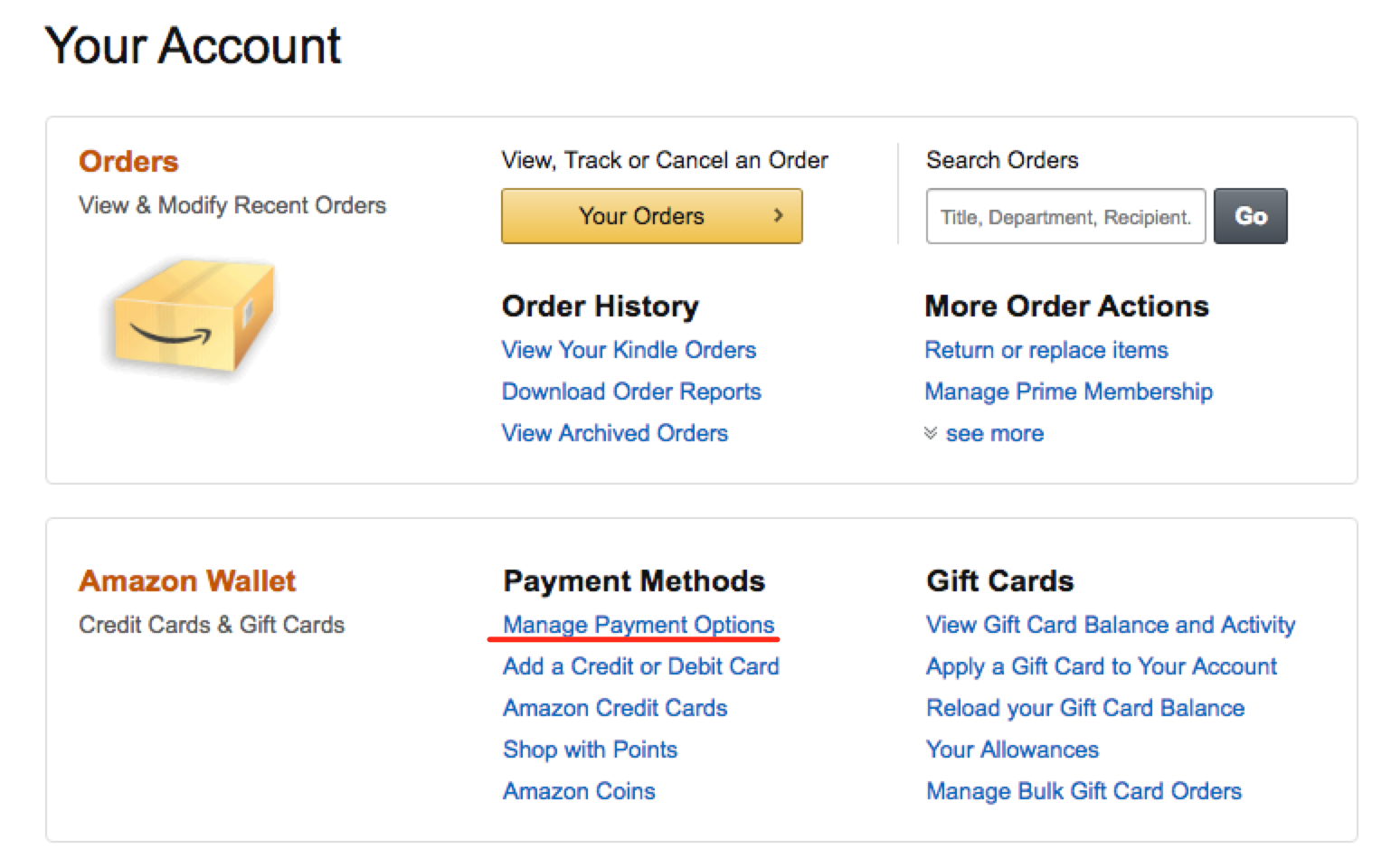The width and height of the screenshot is (1391, 868).
Task: Expand the see more order actions
Action: tap(984, 433)
